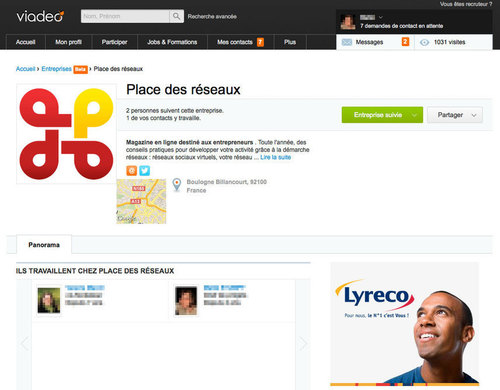Click the map location pin icon
Screen dimensions: 500x390
(x=177, y=185)
